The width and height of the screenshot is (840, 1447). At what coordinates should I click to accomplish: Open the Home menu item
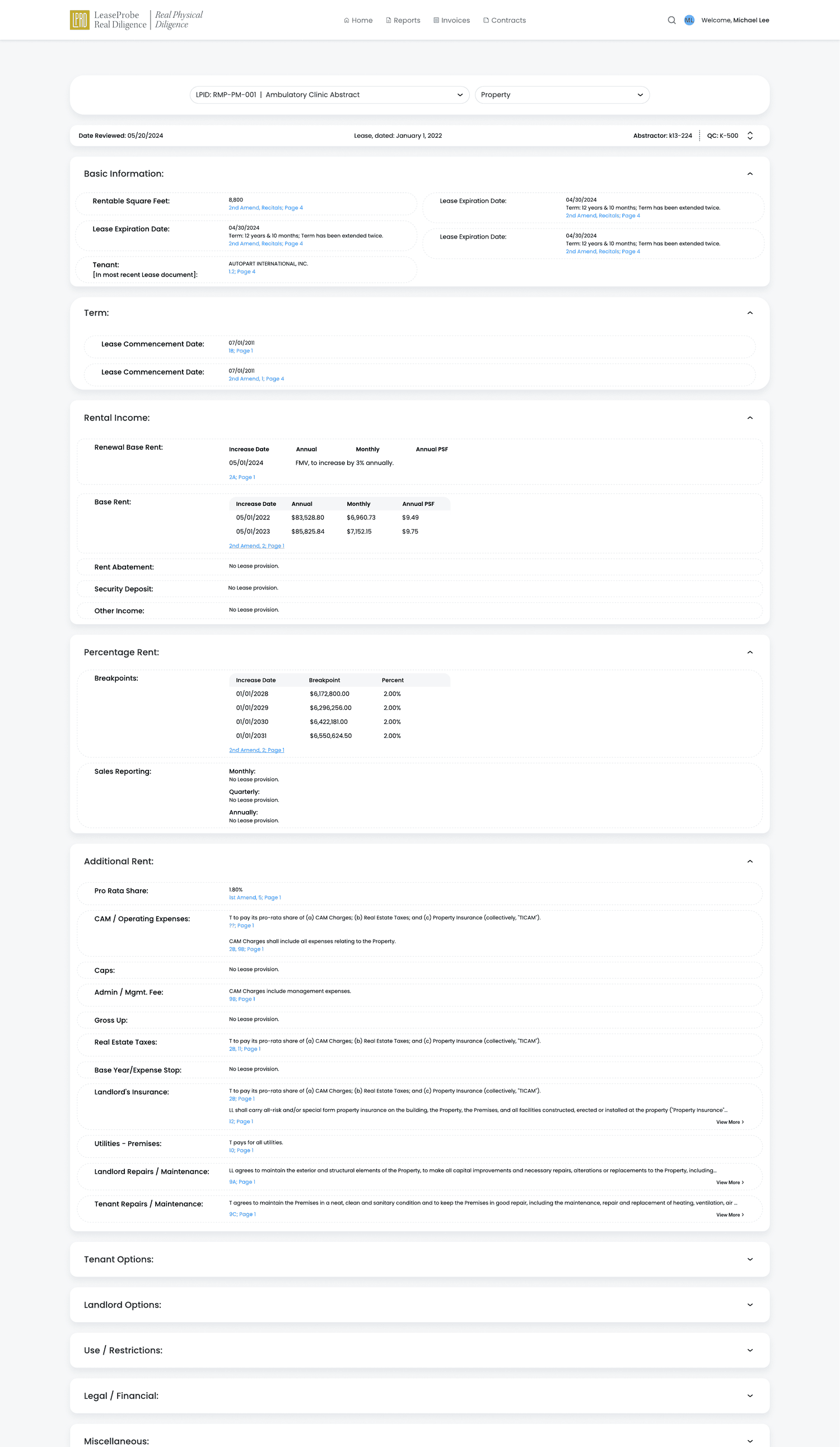point(358,20)
